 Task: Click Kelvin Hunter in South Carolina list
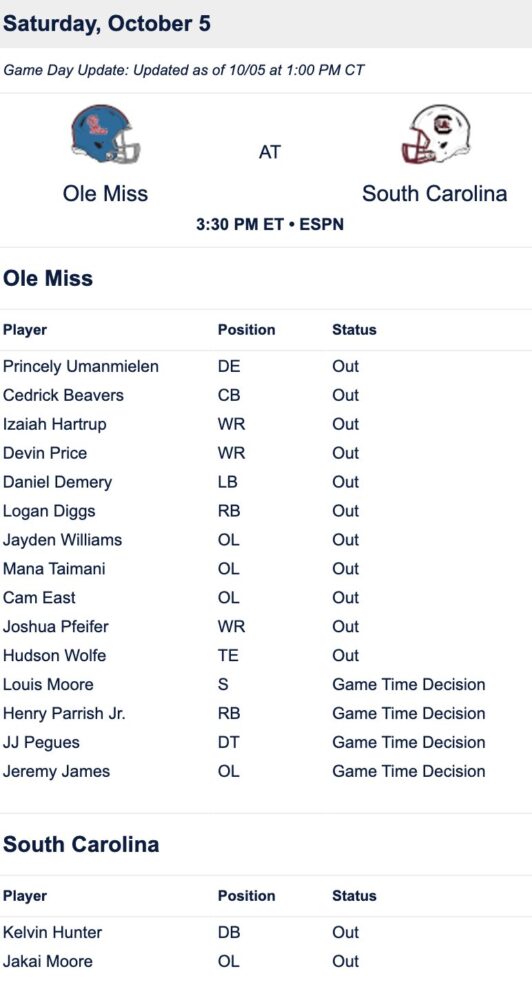click(52, 932)
